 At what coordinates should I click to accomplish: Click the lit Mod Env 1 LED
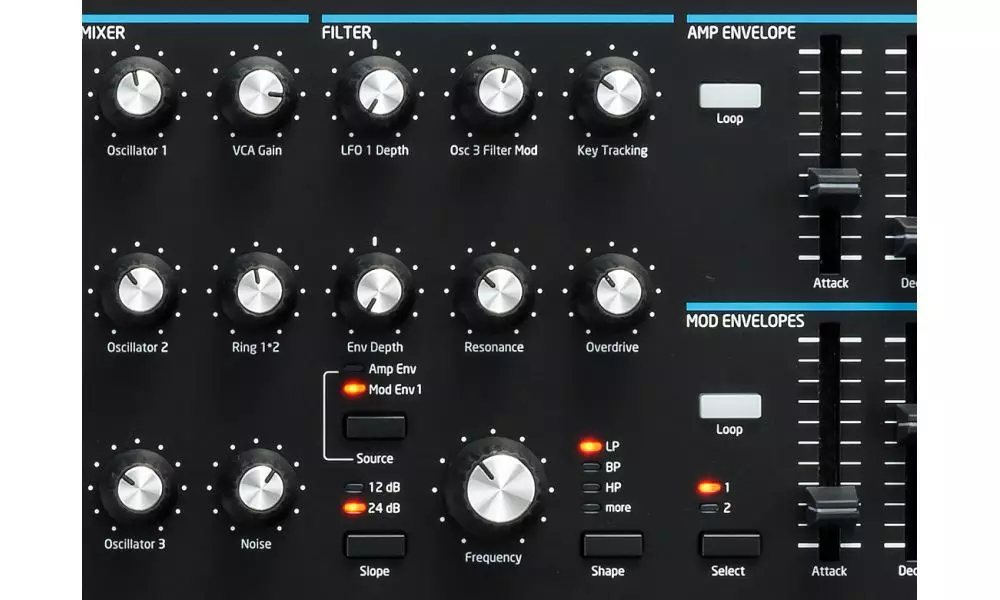354,389
